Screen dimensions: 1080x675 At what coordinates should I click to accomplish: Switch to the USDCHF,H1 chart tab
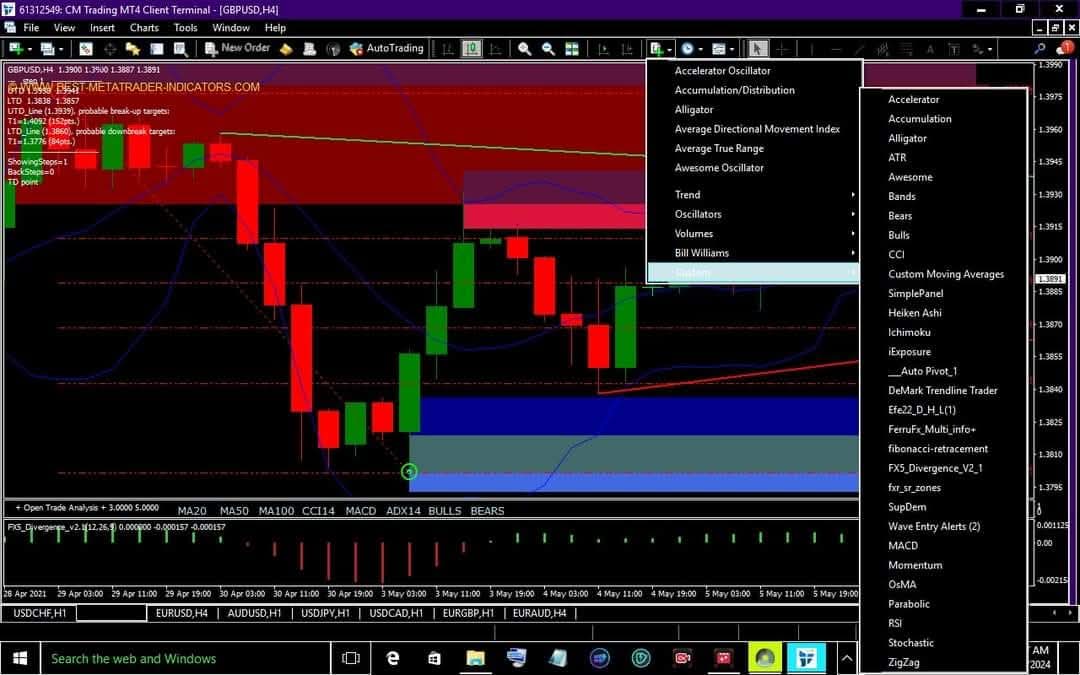click(40, 613)
